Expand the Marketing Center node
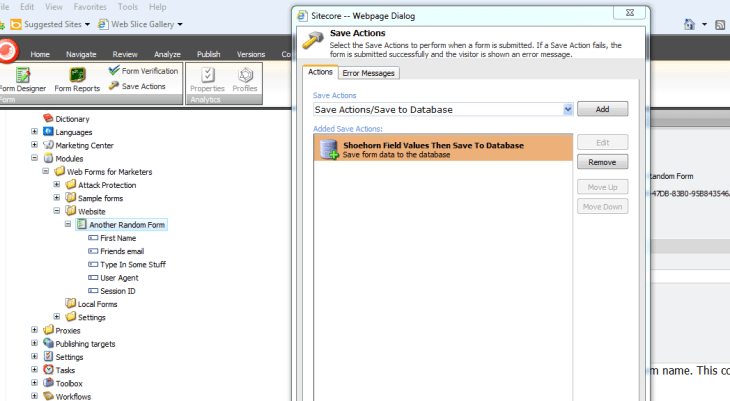 pyautogui.click(x=35, y=145)
